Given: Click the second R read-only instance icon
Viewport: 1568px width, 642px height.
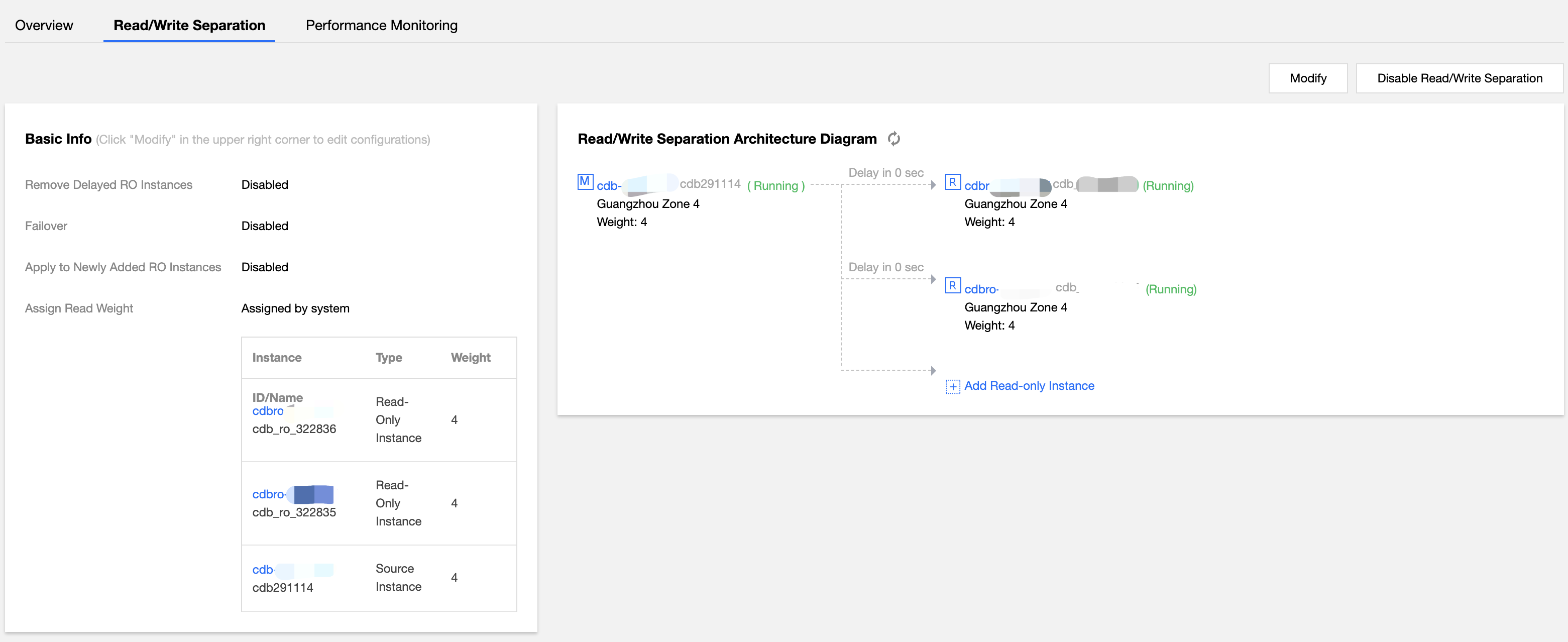Looking at the screenshot, I should (x=953, y=286).
